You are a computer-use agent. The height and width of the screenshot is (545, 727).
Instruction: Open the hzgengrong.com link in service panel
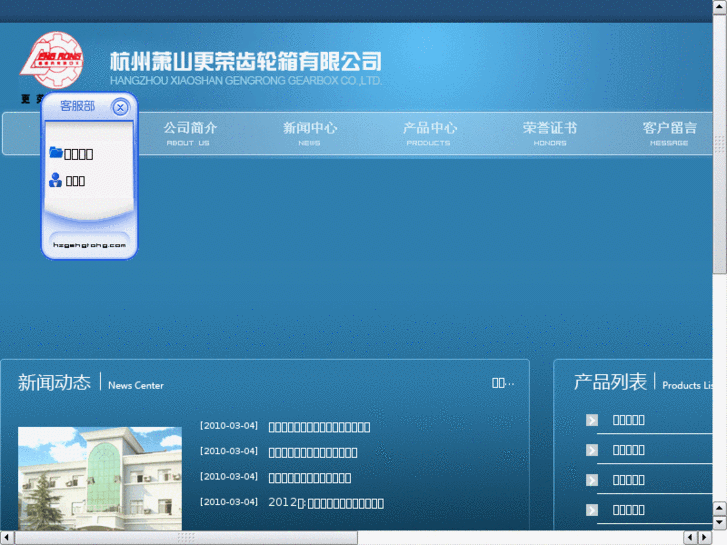tap(89, 245)
